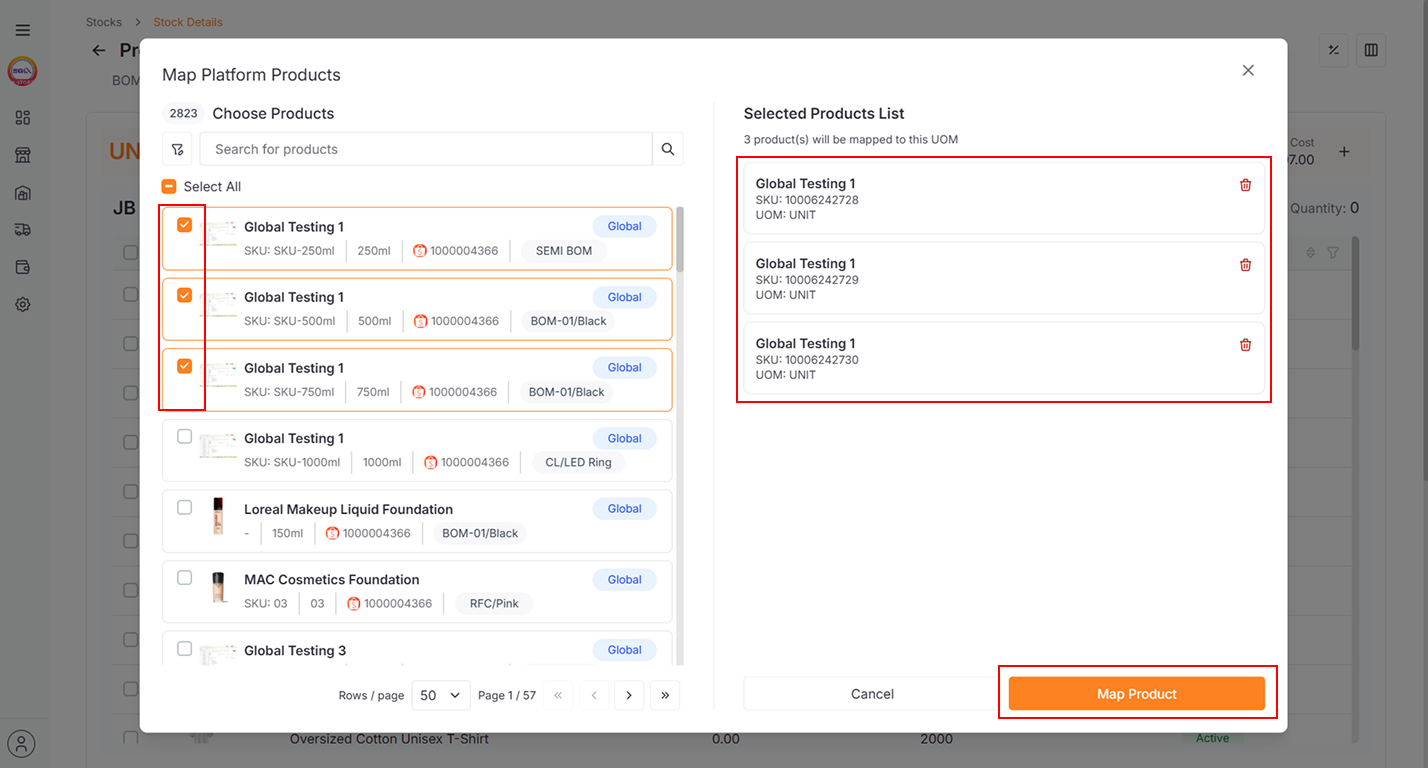Click Global Testing 1 SKU-1000ml thumbnail
Image resolution: width=1428 pixels, height=768 pixels.
click(x=218, y=446)
